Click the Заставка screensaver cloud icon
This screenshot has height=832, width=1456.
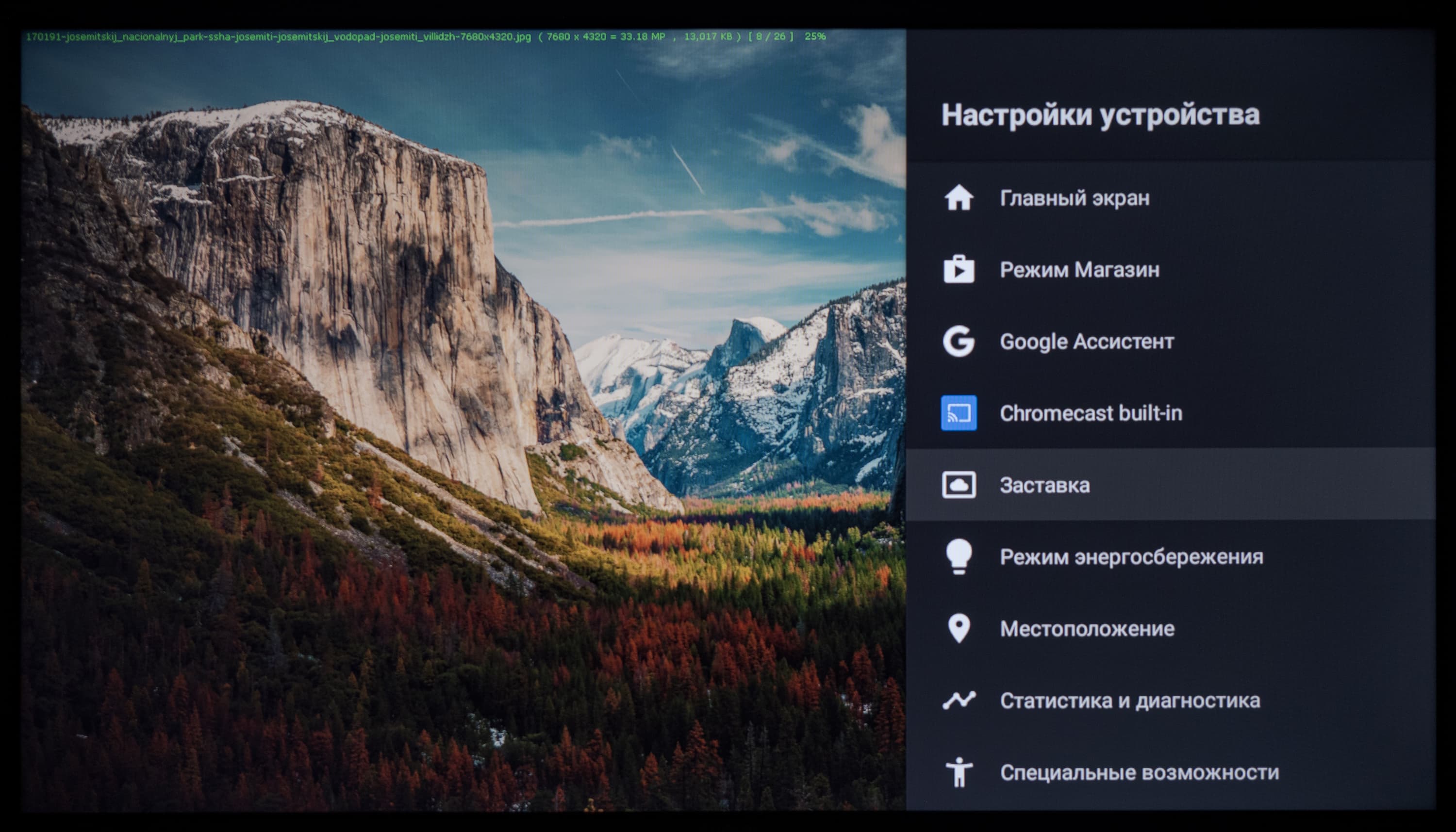959,485
